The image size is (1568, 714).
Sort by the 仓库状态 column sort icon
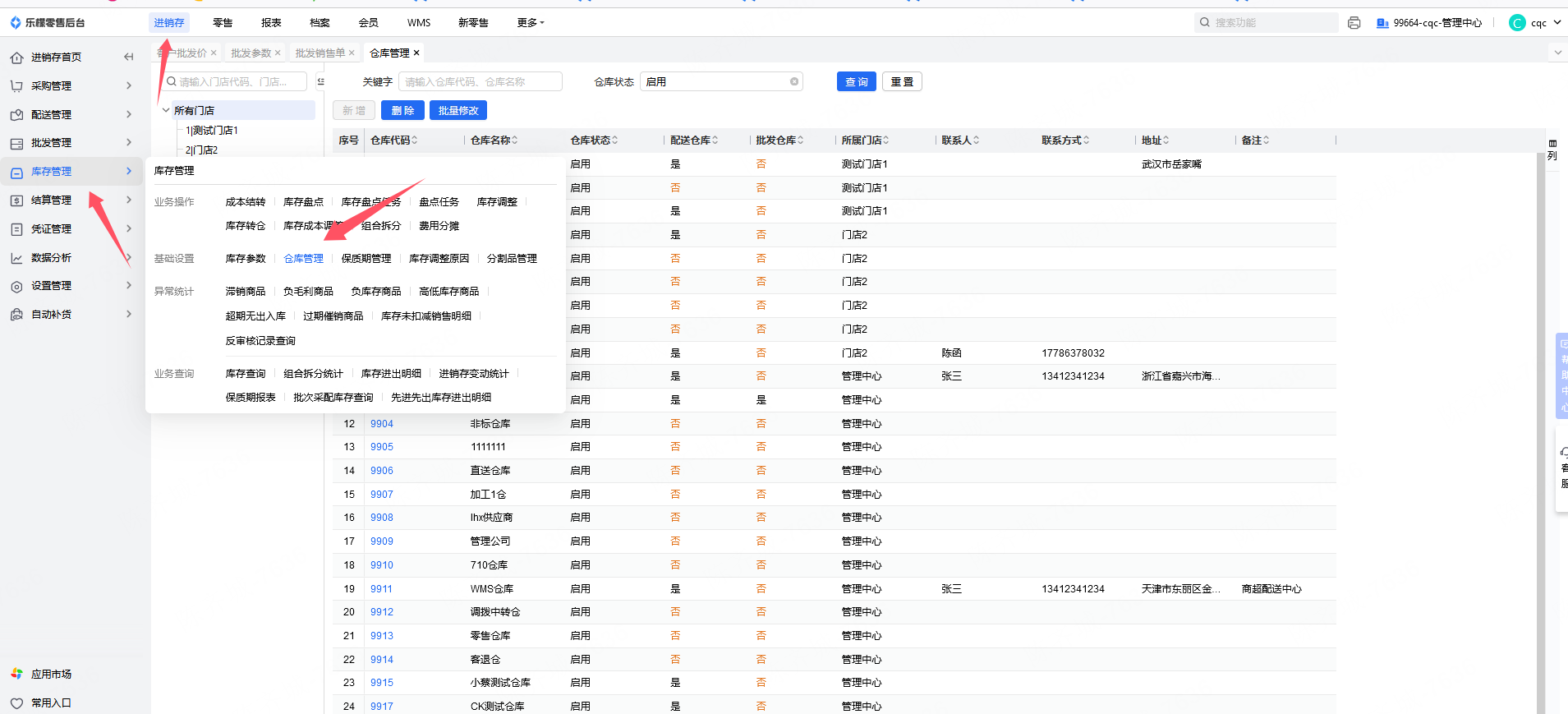pyautogui.click(x=615, y=140)
